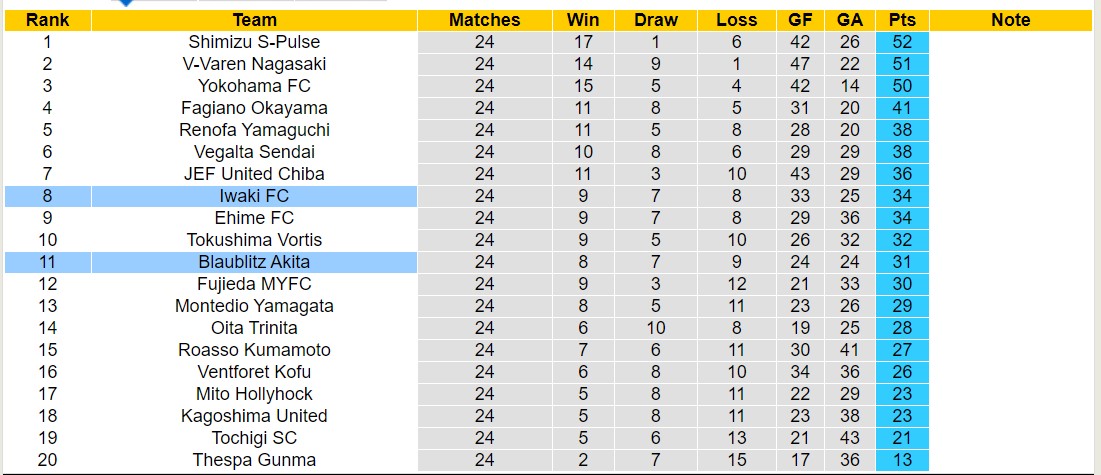Sort by the Win column header

click(x=583, y=20)
